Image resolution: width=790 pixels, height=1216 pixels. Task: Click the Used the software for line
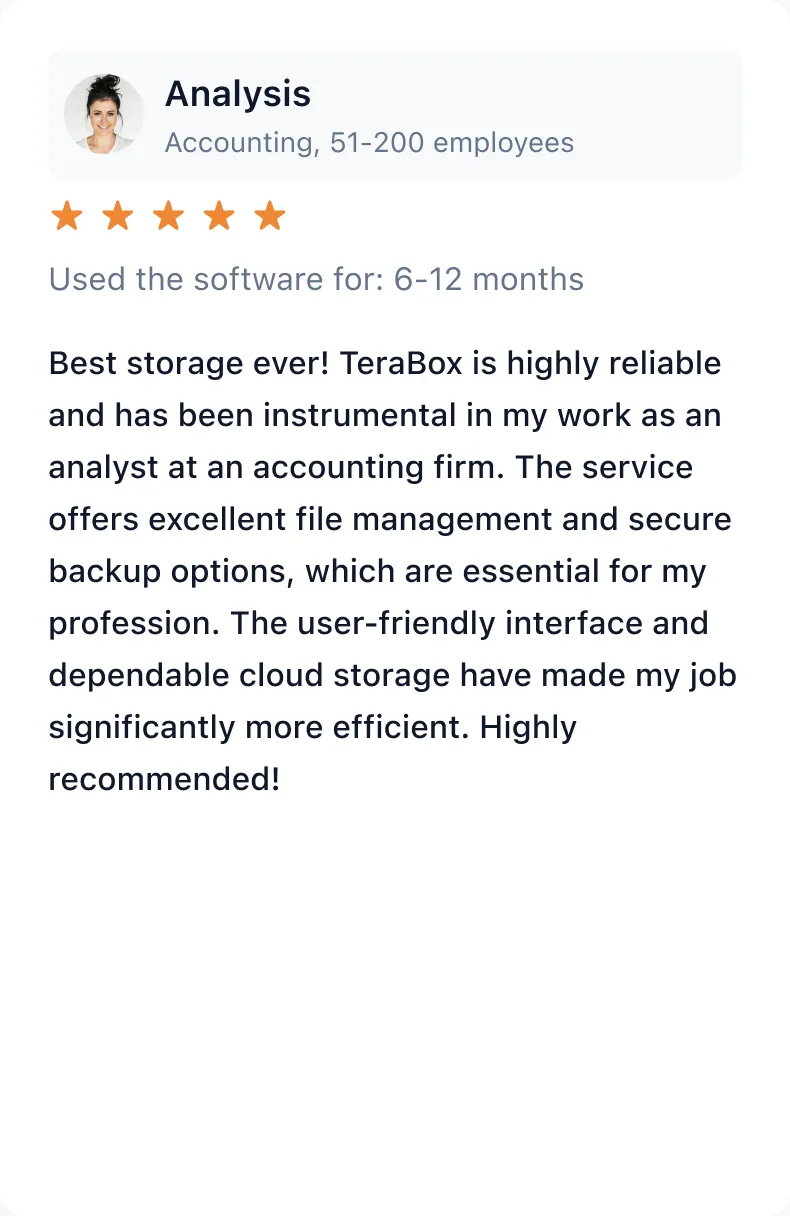coord(316,279)
